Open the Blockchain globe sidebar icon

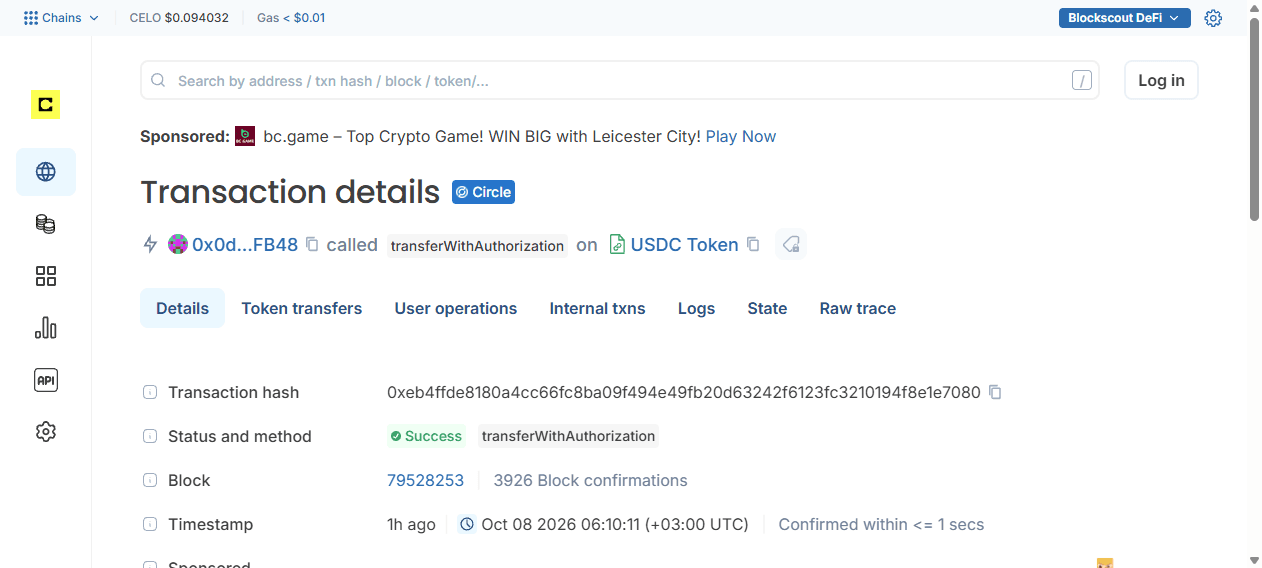point(45,172)
